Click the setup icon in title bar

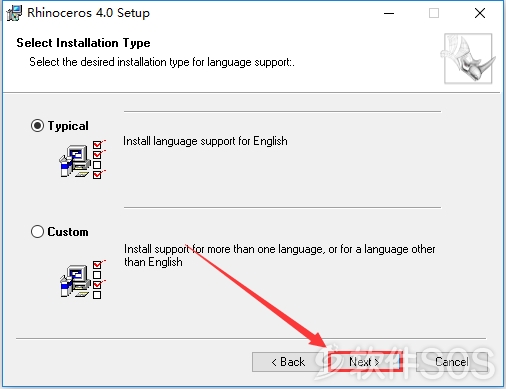click(x=14, y=13)
